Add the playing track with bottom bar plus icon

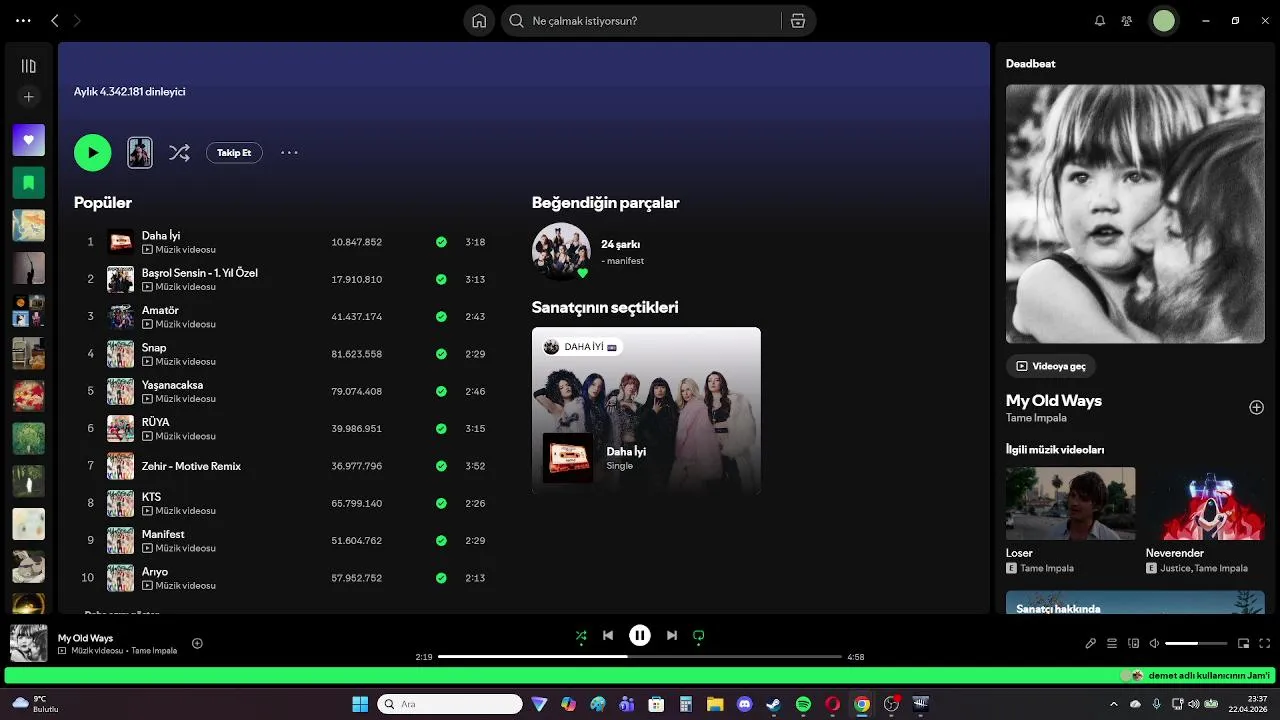[197, 643]
